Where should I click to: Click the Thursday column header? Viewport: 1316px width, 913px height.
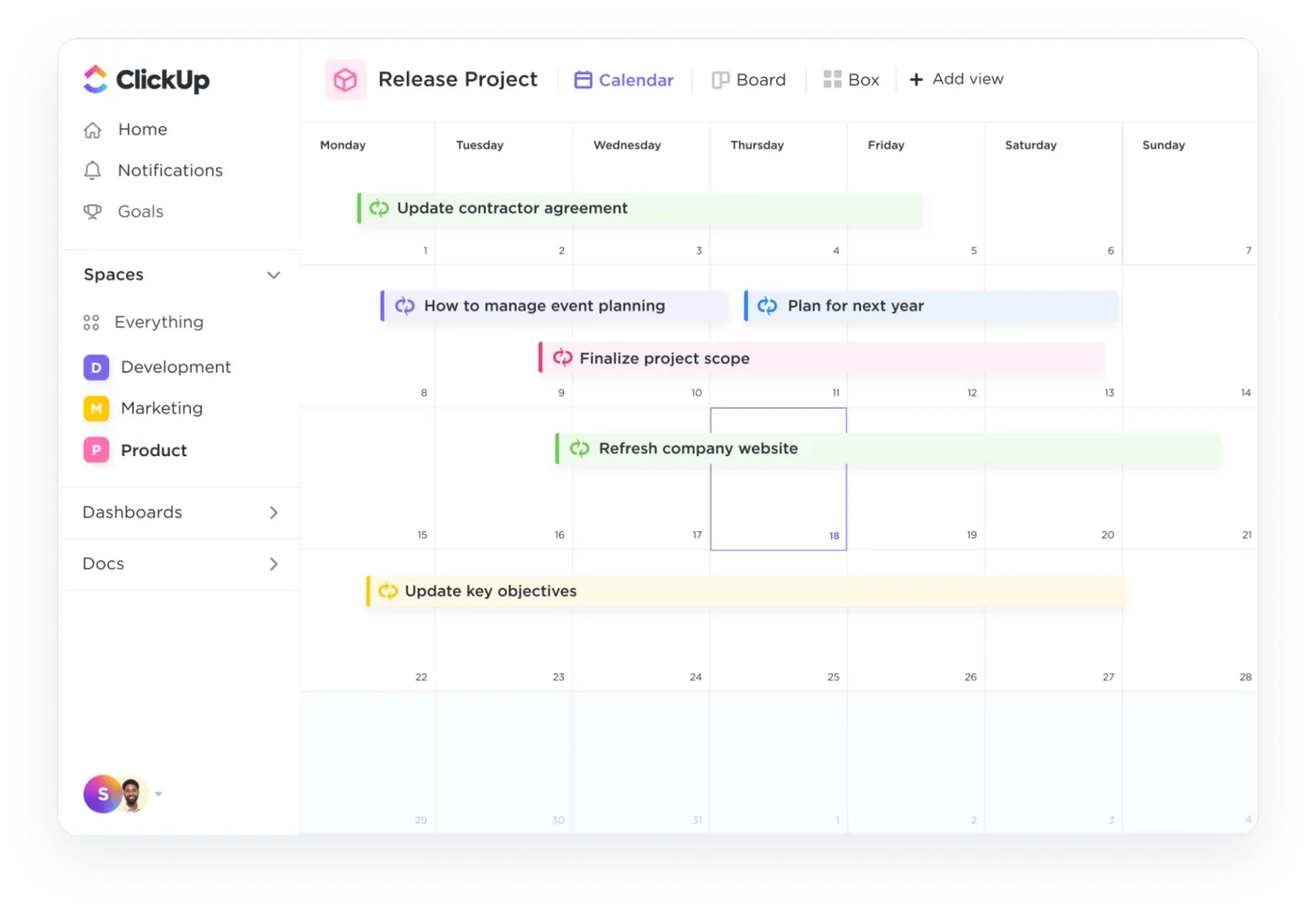click(758, 145)
